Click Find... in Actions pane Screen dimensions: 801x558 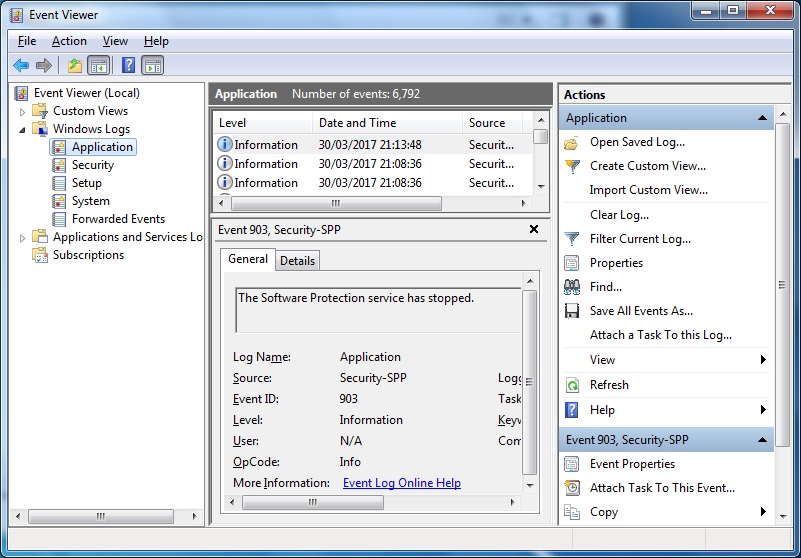point(605,287)
